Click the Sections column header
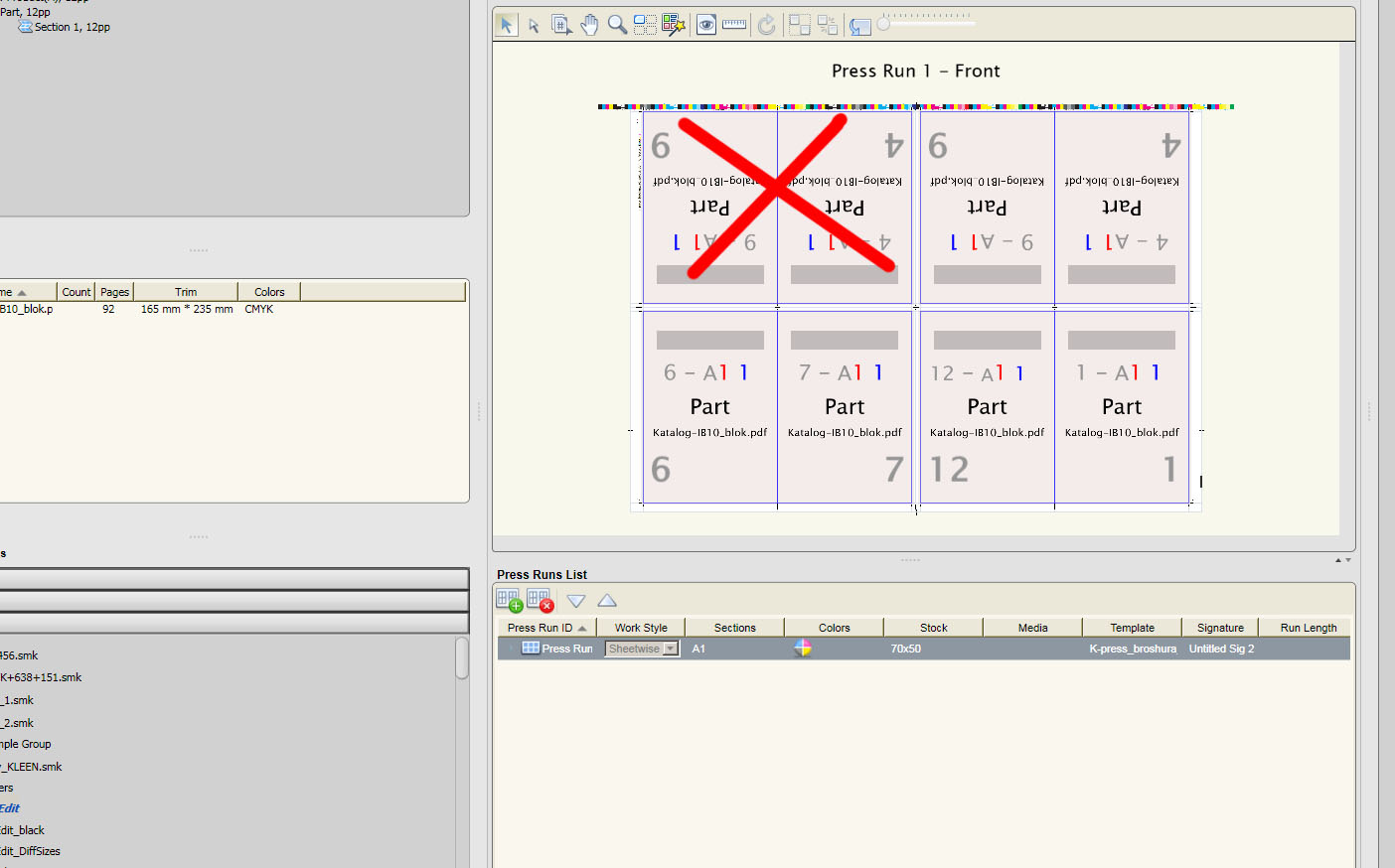The width and height of the screenshot is (1395, 868). (735, 628)
